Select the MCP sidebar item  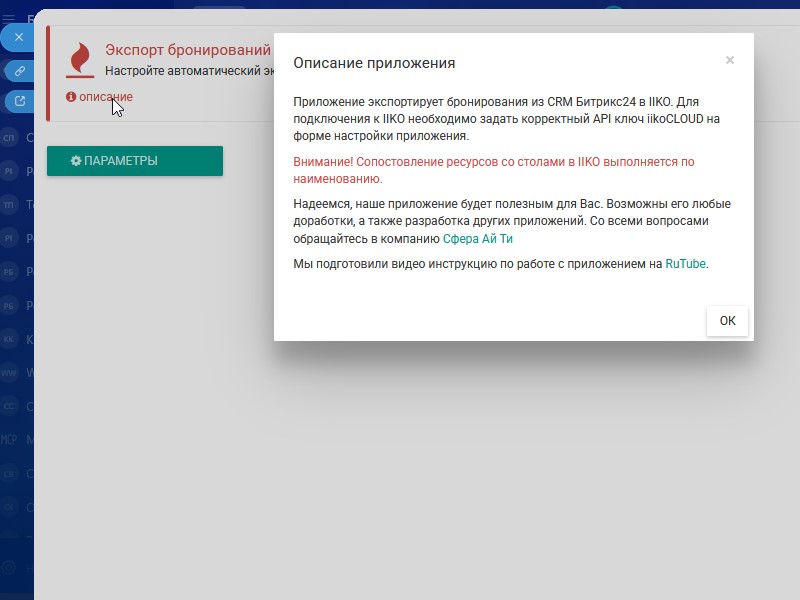(9, 440)
